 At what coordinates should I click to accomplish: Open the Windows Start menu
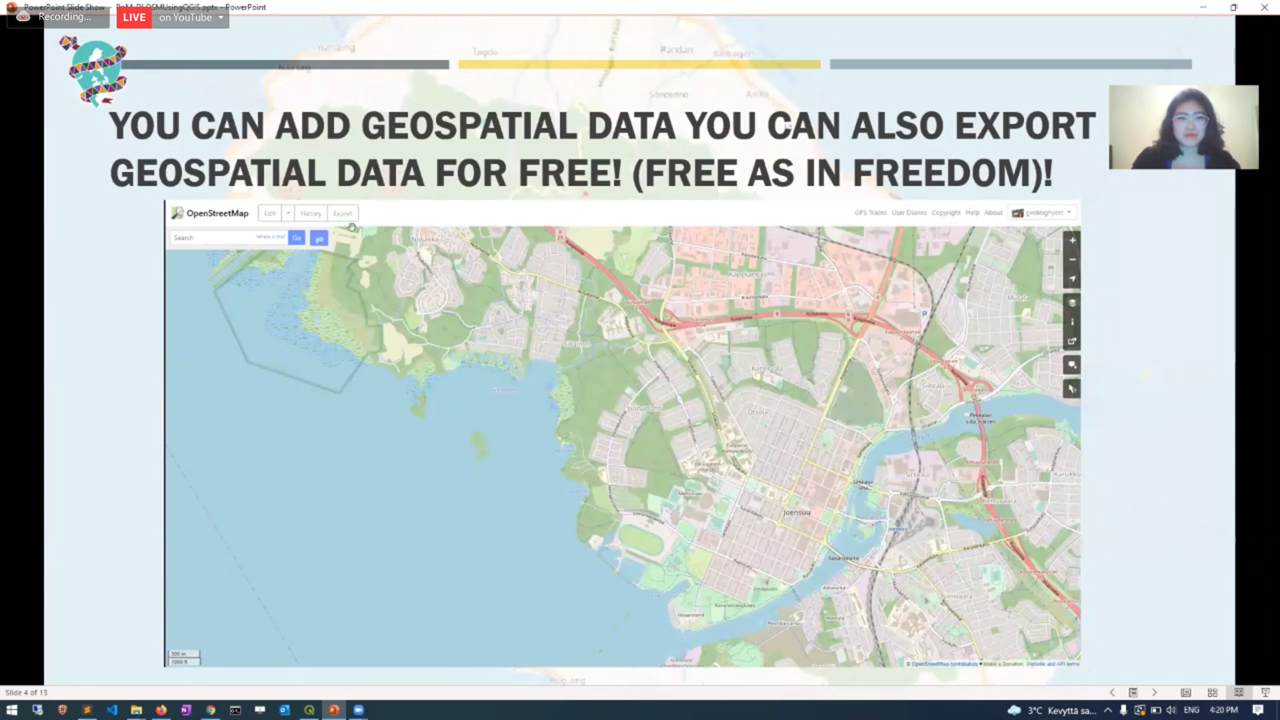pyautogui.click(x=12, y=710)
